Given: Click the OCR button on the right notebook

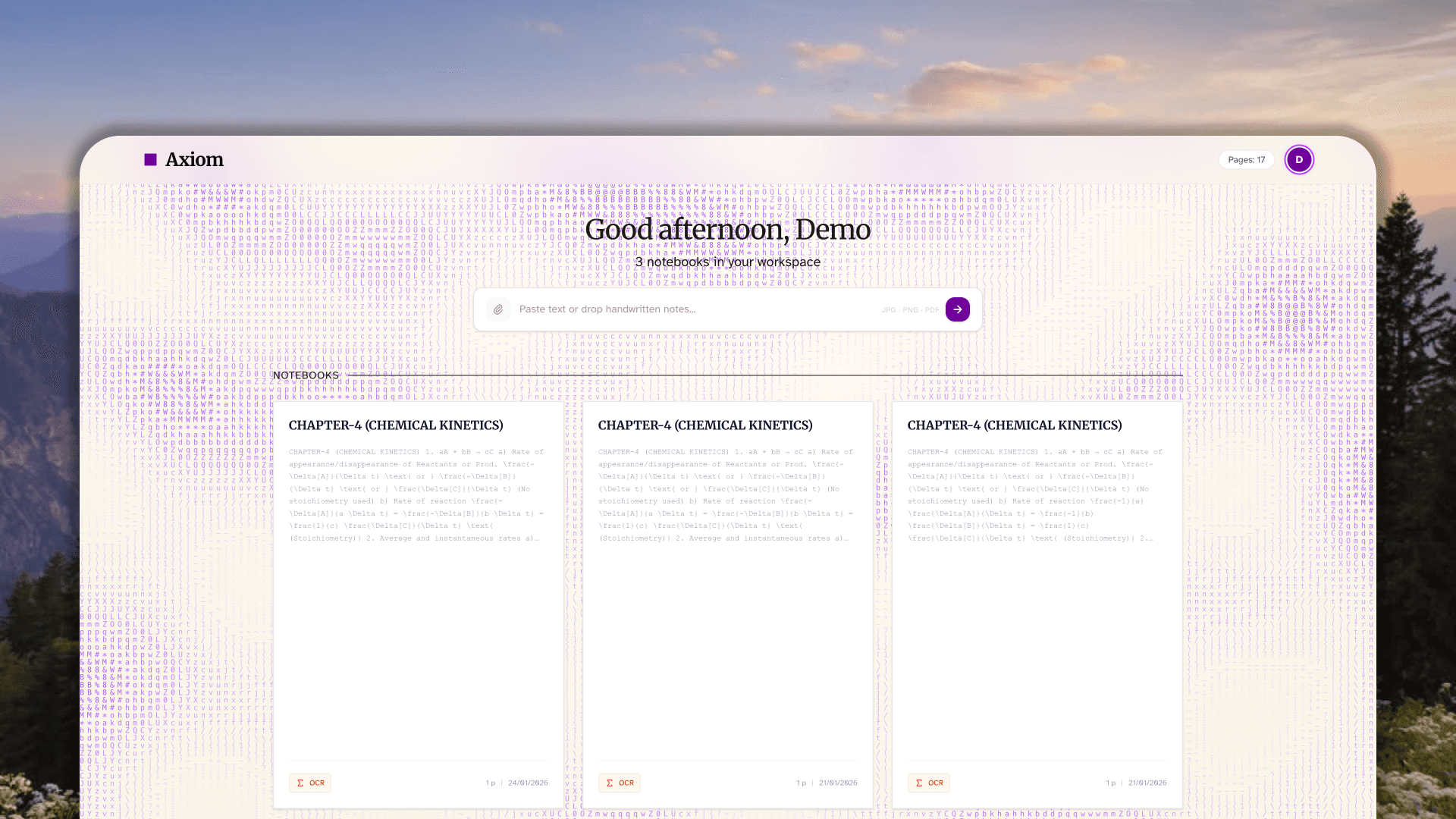Looking at the screenshot, I should pos(929,783).
